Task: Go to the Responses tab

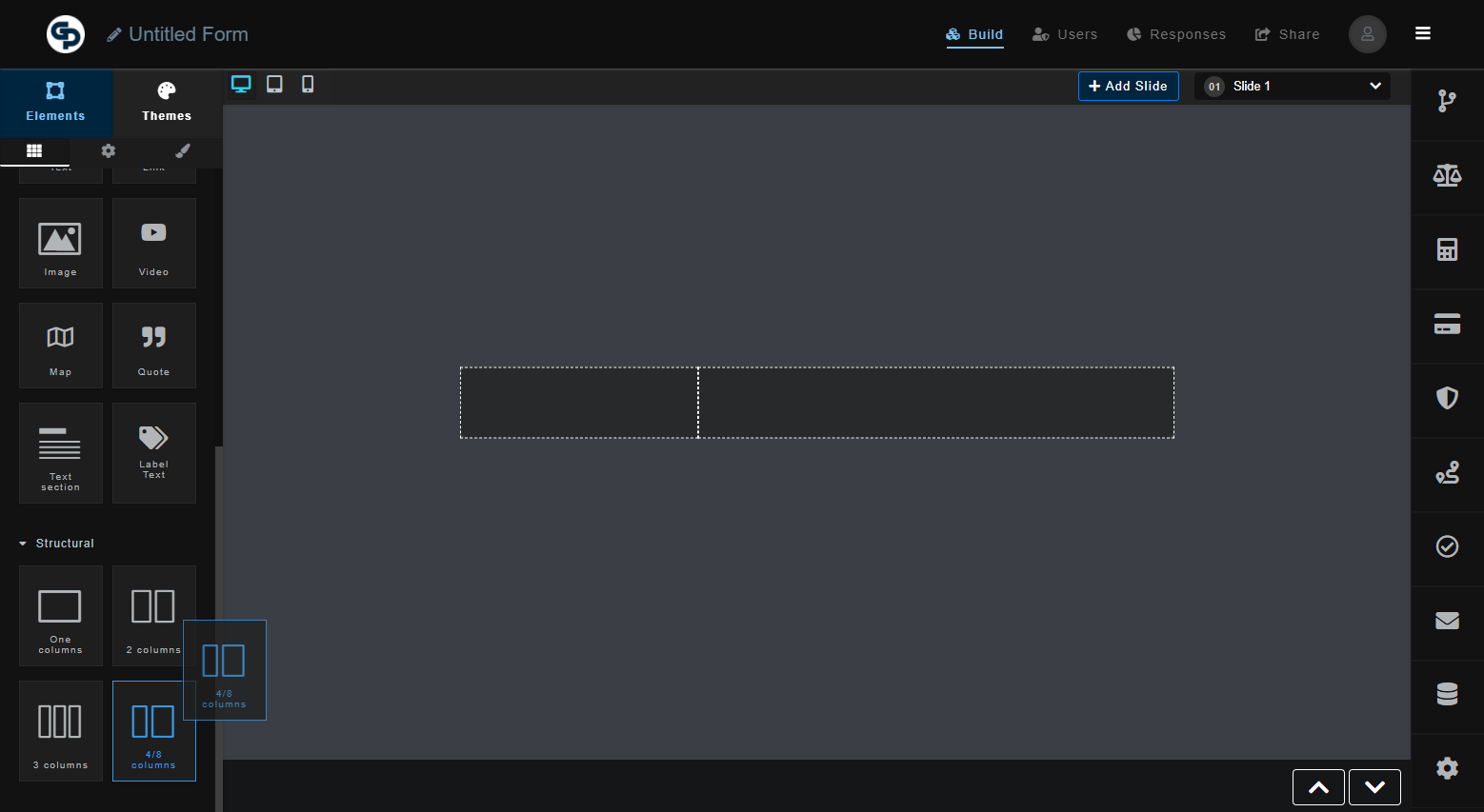Action: [x=1176, y=34]
